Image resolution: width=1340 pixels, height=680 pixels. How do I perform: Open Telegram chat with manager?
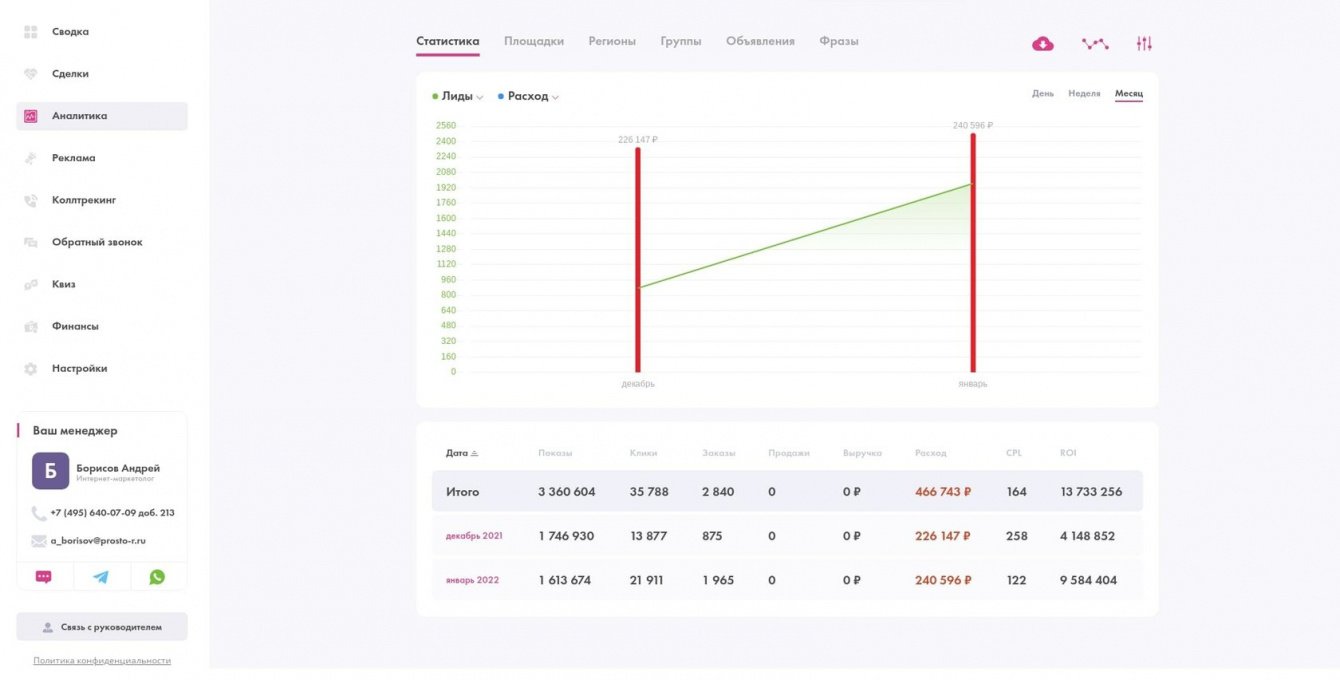(101, 577)
